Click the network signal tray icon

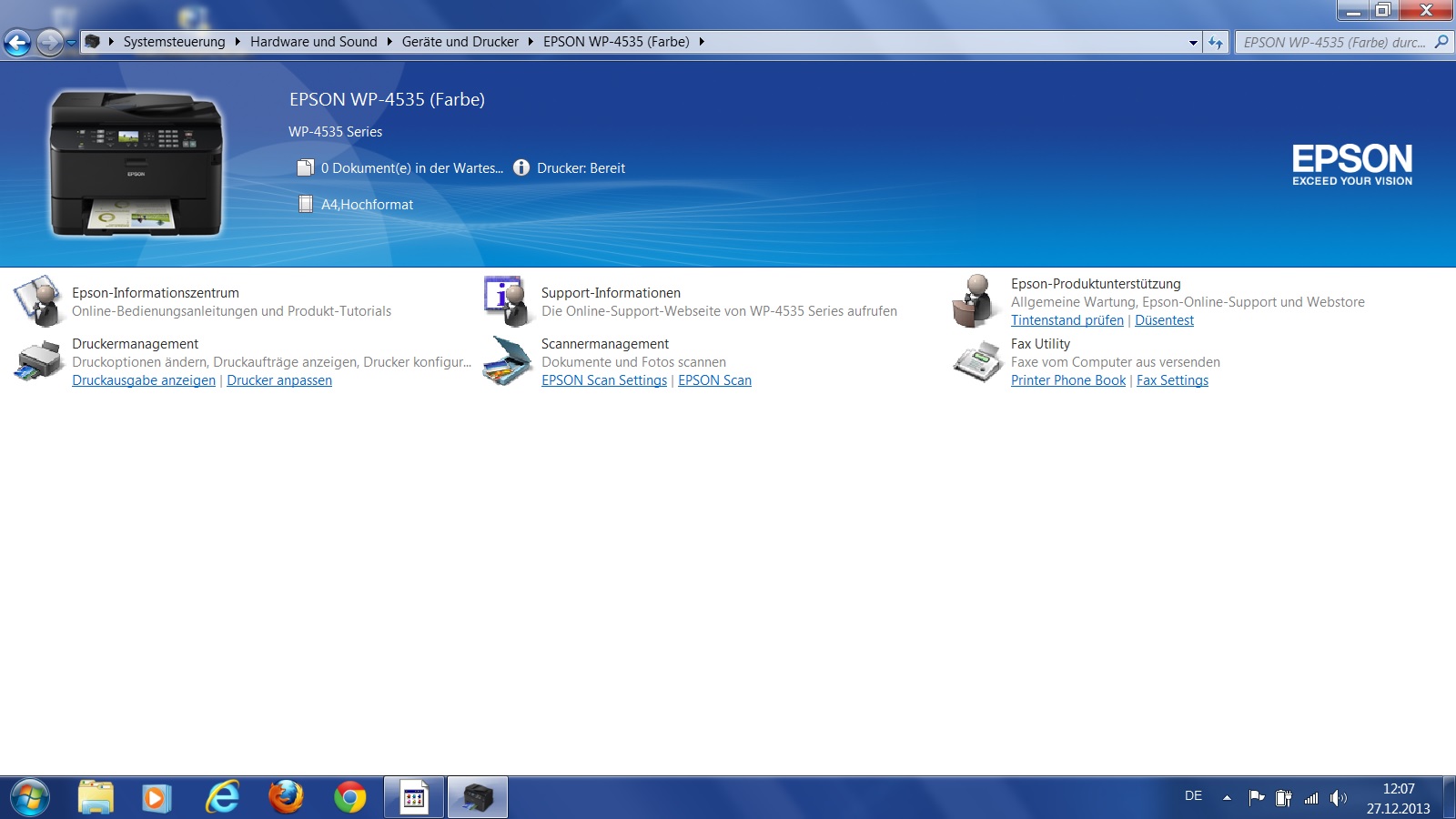click(x=1311, y=798)
